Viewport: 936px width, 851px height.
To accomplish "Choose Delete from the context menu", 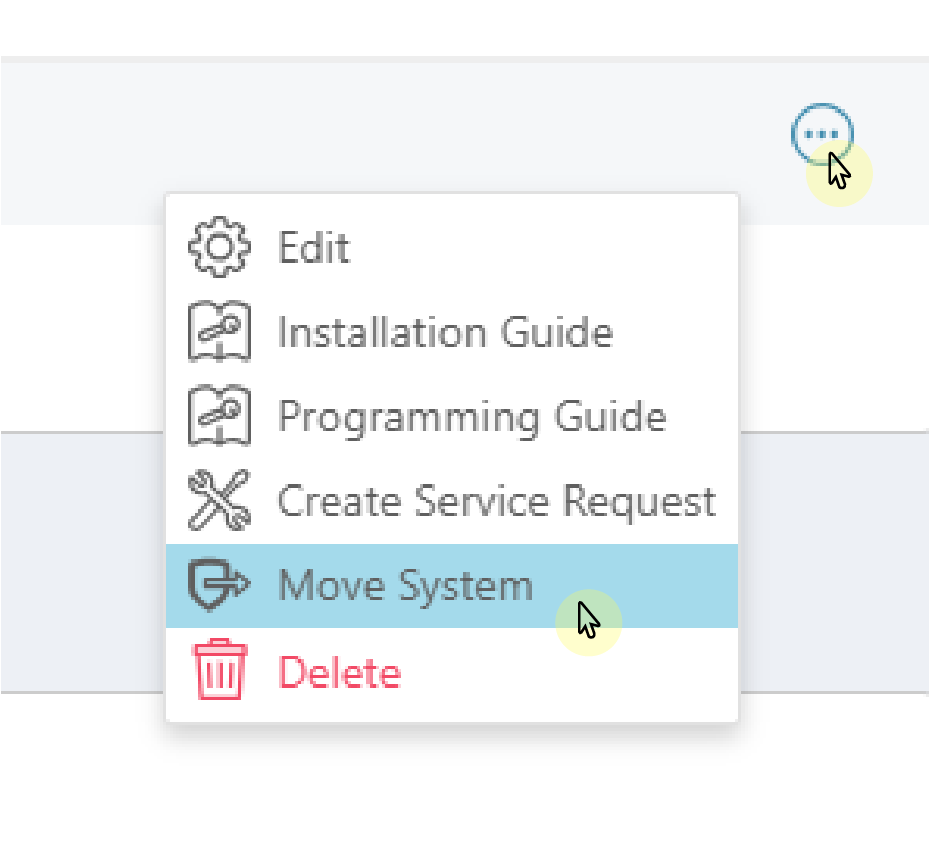I will pos(338,671).
